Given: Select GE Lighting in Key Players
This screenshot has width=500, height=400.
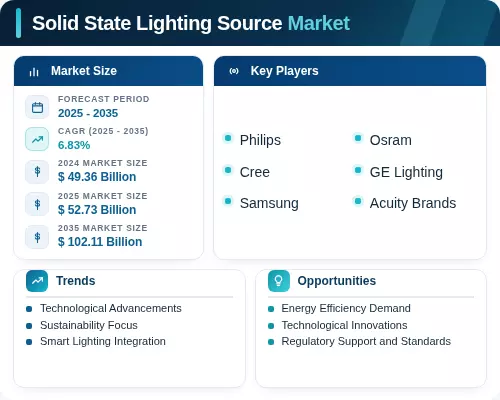Looking at the screenshot, I should tap(406, 173).
